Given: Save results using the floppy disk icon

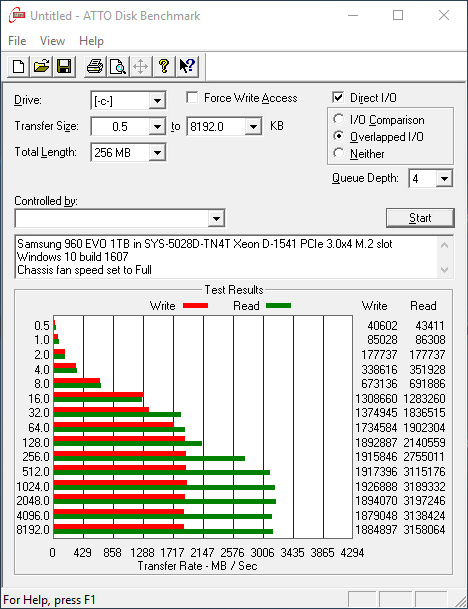Looking at the screenshot, I should (64, 66).
